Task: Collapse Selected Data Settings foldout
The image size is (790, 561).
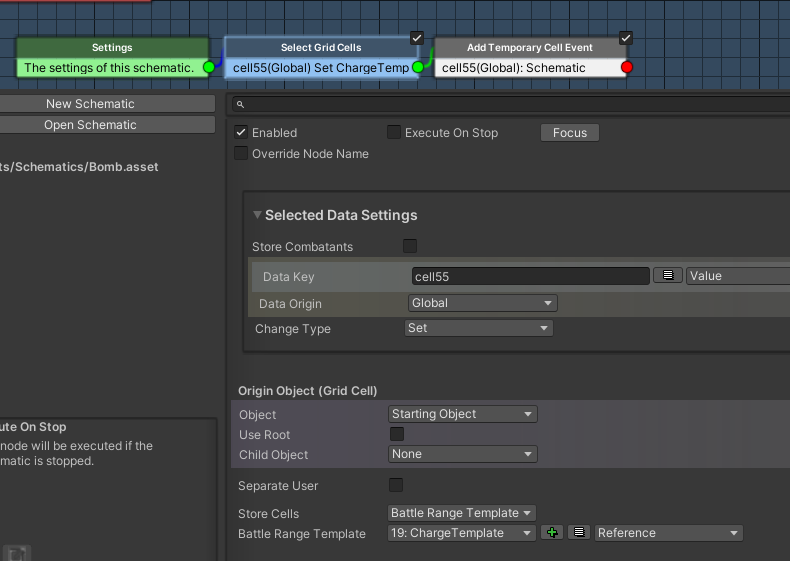Action: 257,215
